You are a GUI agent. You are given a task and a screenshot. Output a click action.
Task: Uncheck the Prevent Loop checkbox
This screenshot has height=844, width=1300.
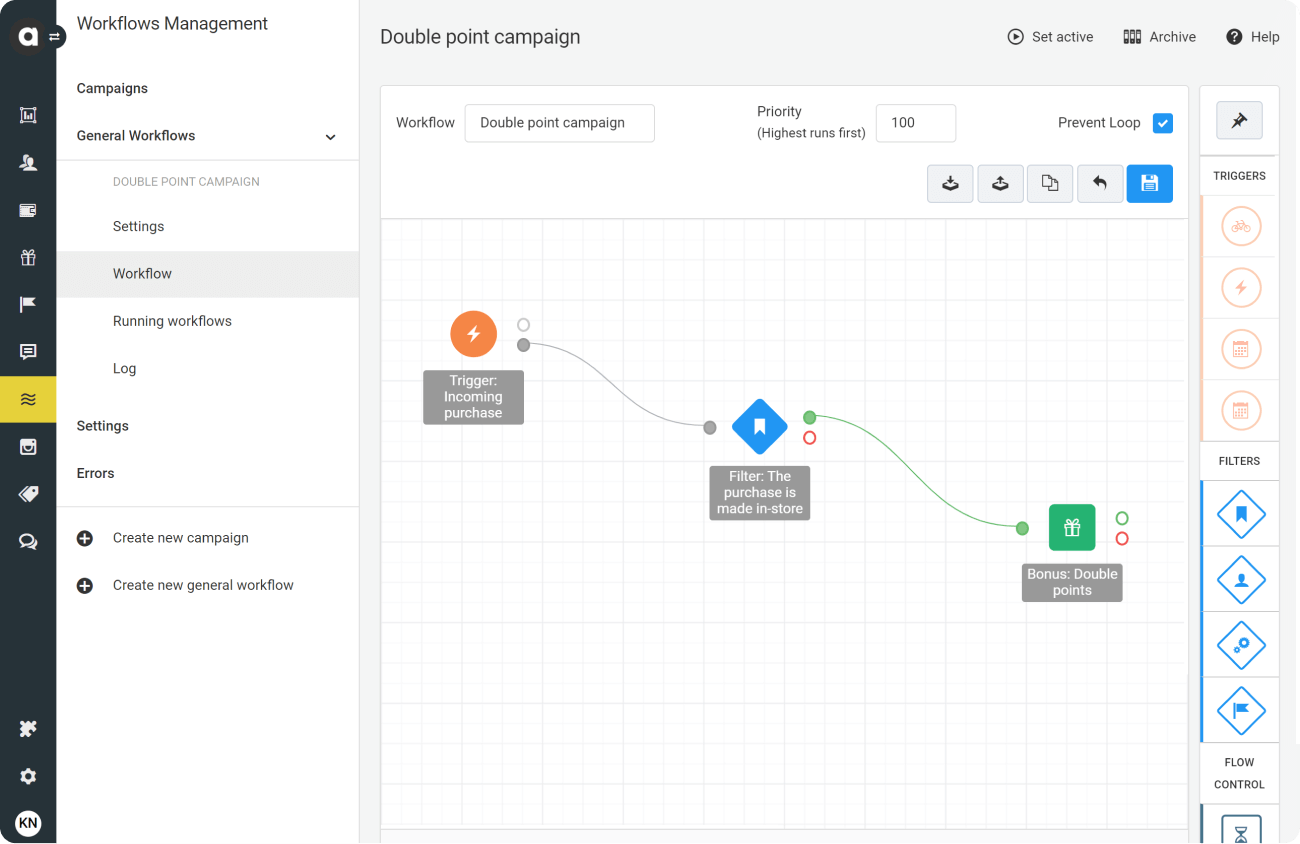tap(1163, 122)
